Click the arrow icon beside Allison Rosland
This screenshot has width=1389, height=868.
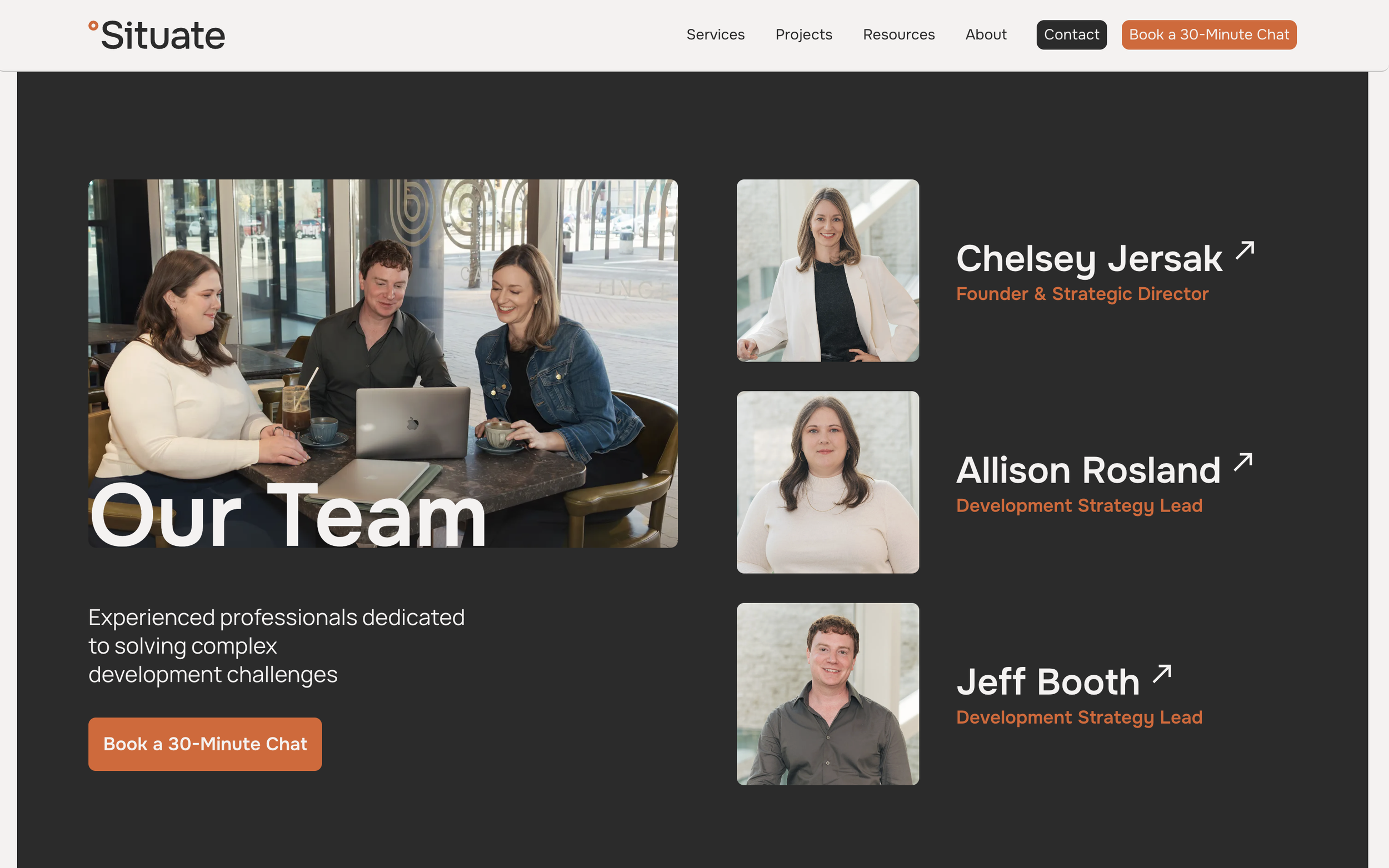(1242, 462)
